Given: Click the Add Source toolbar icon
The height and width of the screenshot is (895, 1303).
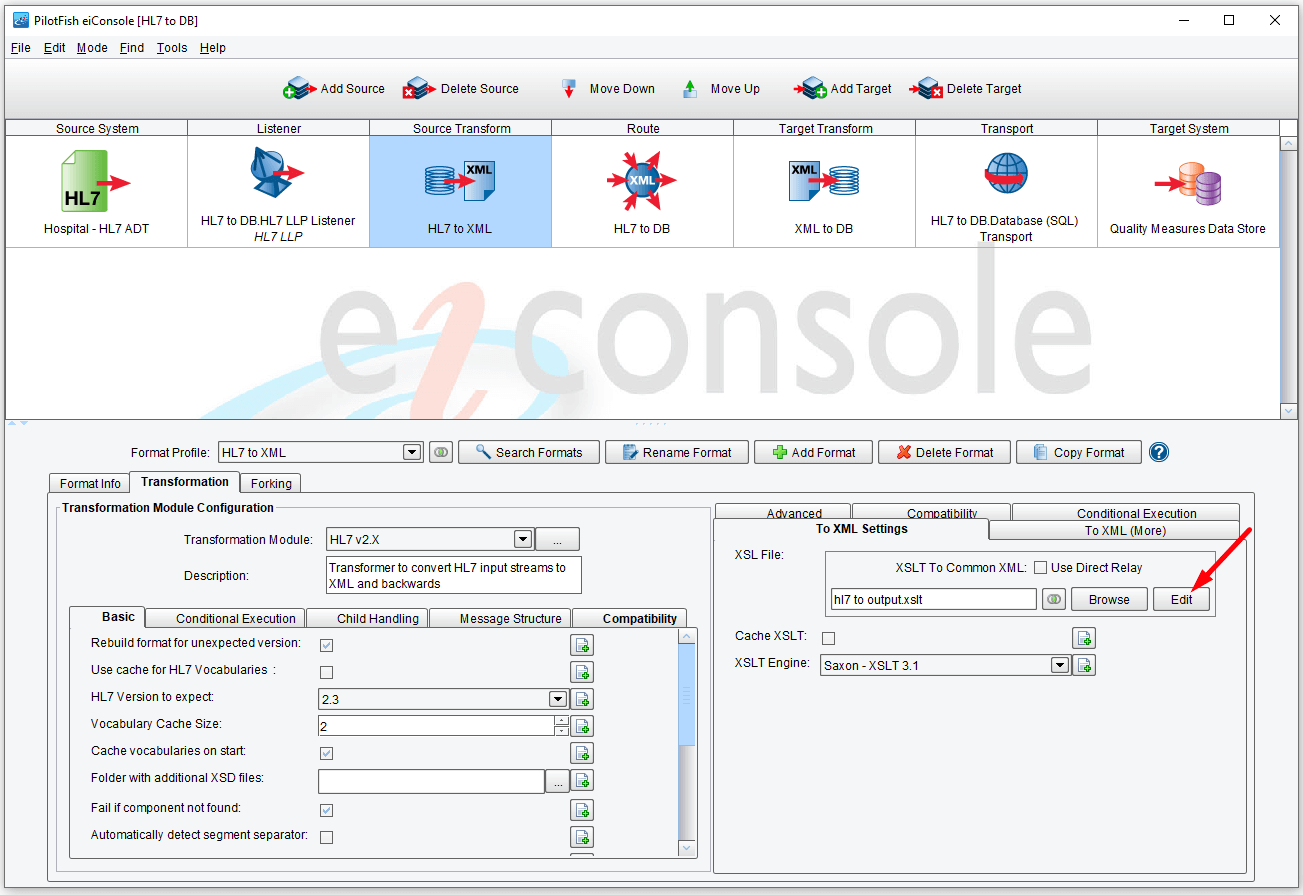Looking at the screenshot, I should (298, 89).
